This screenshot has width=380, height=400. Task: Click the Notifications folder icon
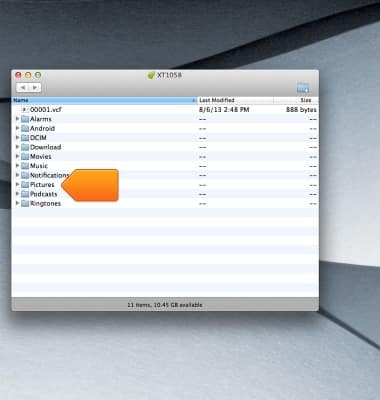[x=25, y=175]
